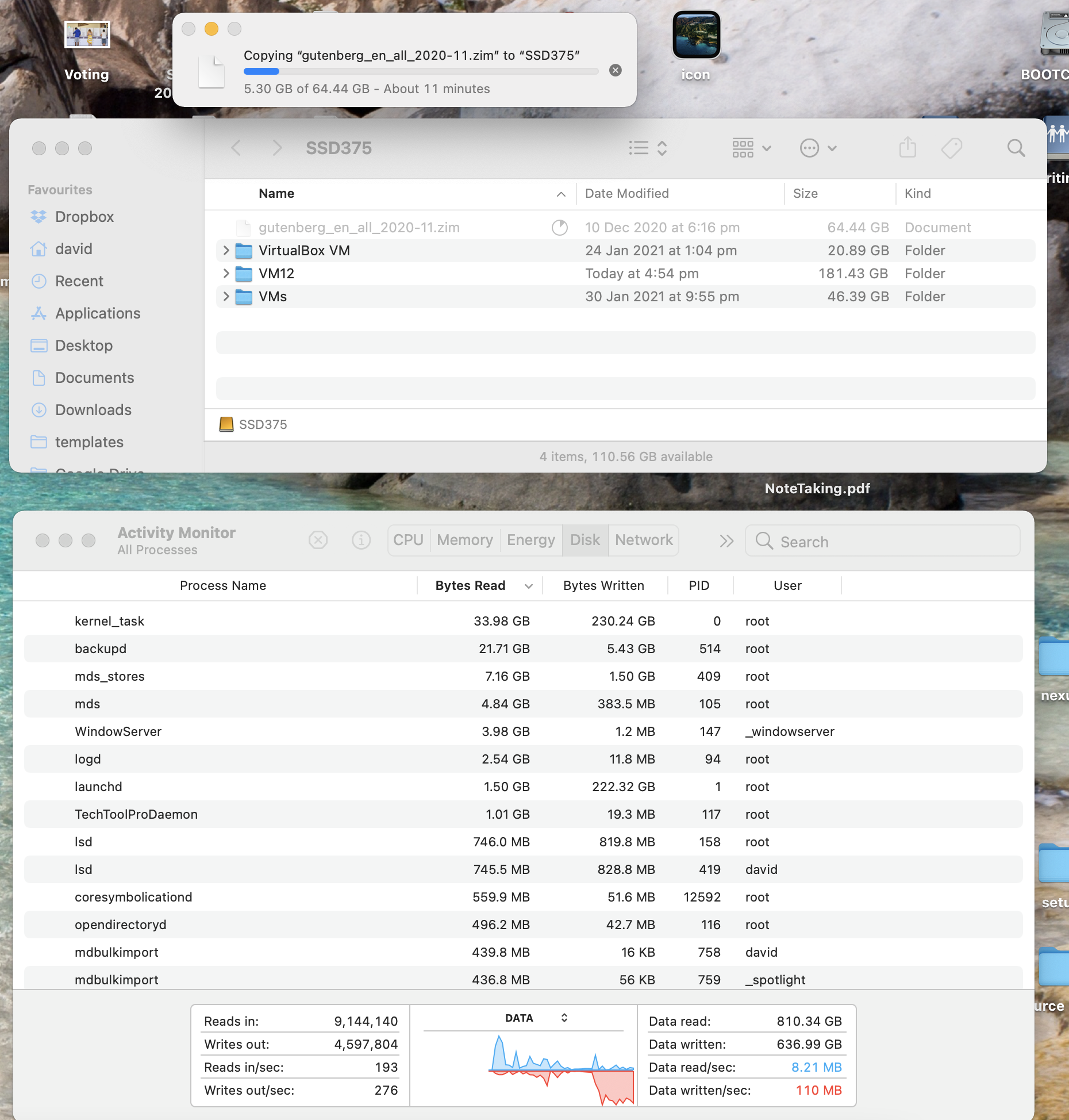Screen dimensions: 1069x1120
Task: Sort Finder list by Name column
Action: [276, 194]
